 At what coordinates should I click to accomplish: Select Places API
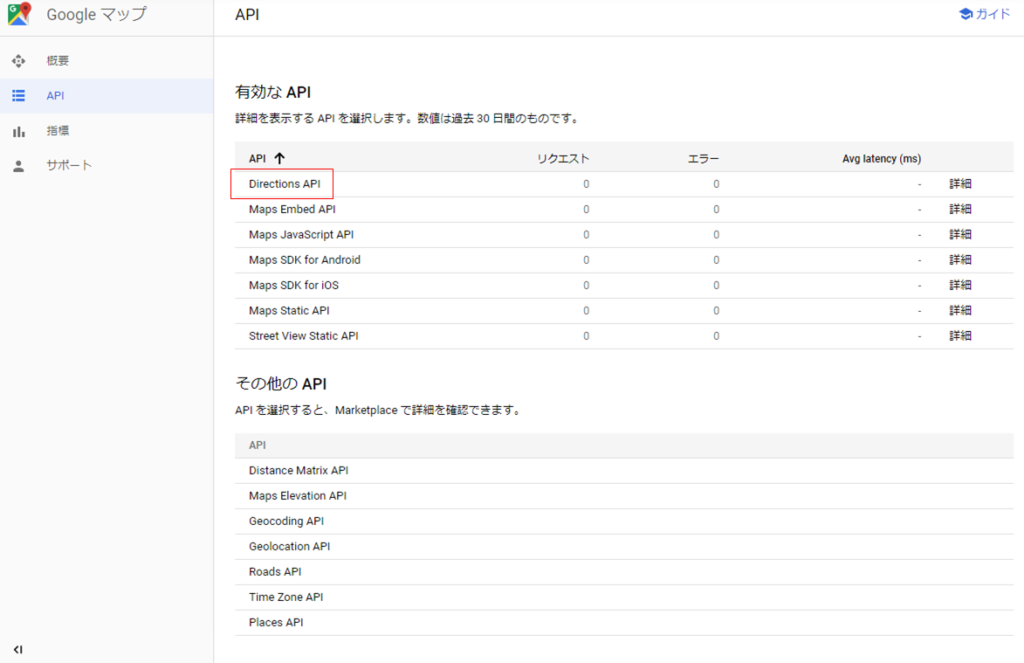(x=276, y=623)
